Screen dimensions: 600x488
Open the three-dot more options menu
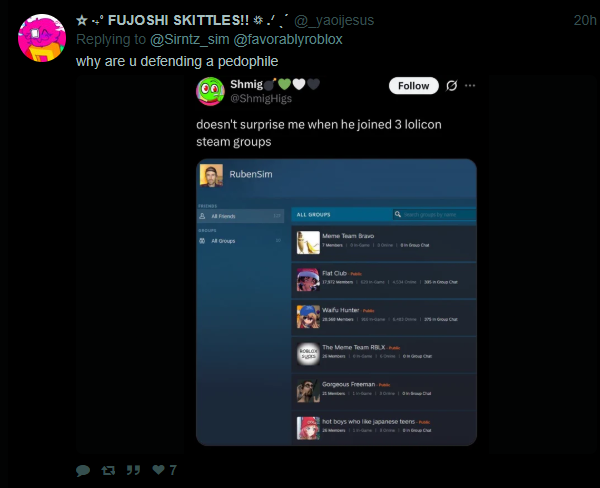tap(470, 86)
